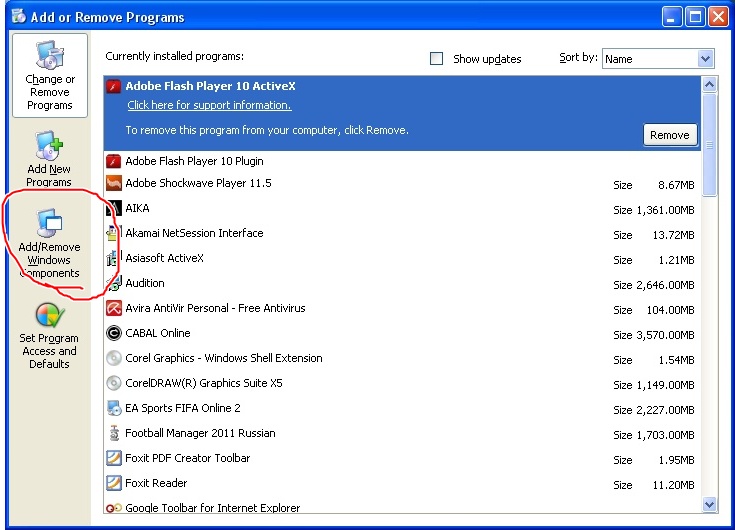
Task: Click the 2,646.00MB size value
Action: (665, 285)
